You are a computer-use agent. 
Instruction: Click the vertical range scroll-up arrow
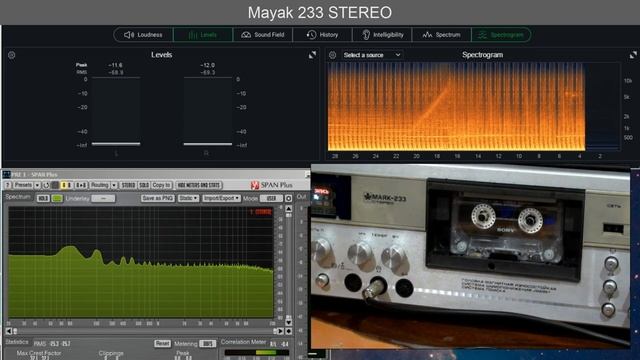[x=289, y=209]
